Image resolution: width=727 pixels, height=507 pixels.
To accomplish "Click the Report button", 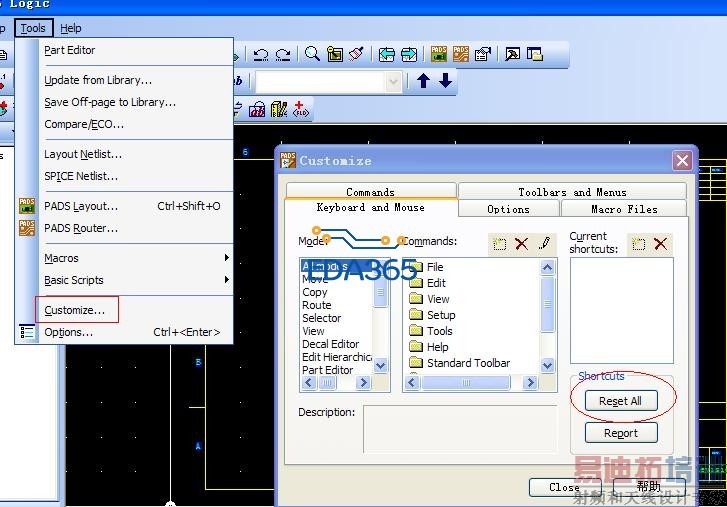I will [x=621, y=433].
